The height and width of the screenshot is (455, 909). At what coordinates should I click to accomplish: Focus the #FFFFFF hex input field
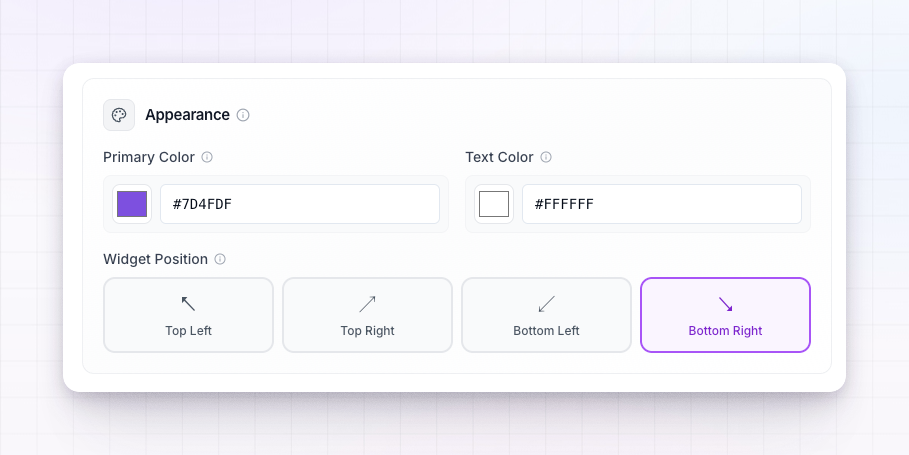662,204
